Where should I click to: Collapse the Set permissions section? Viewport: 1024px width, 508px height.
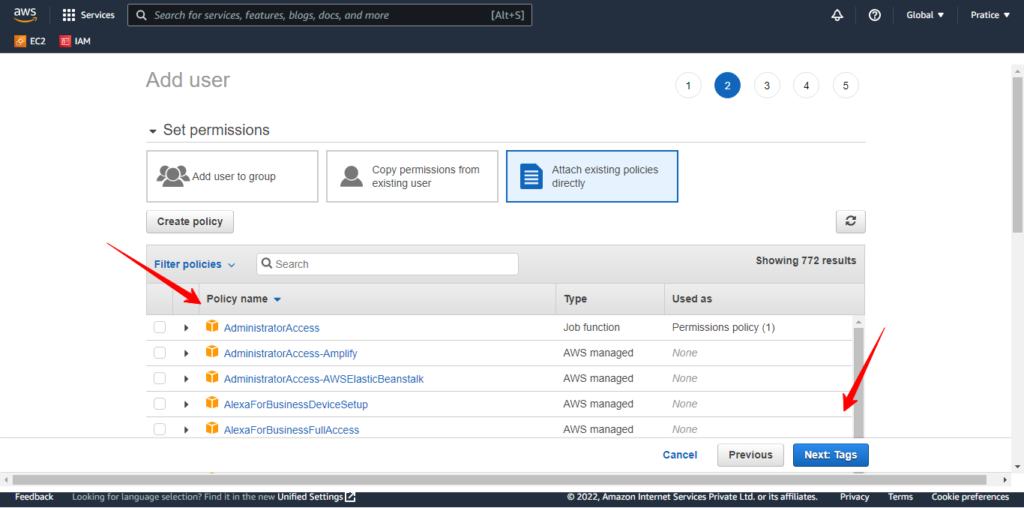153,131
